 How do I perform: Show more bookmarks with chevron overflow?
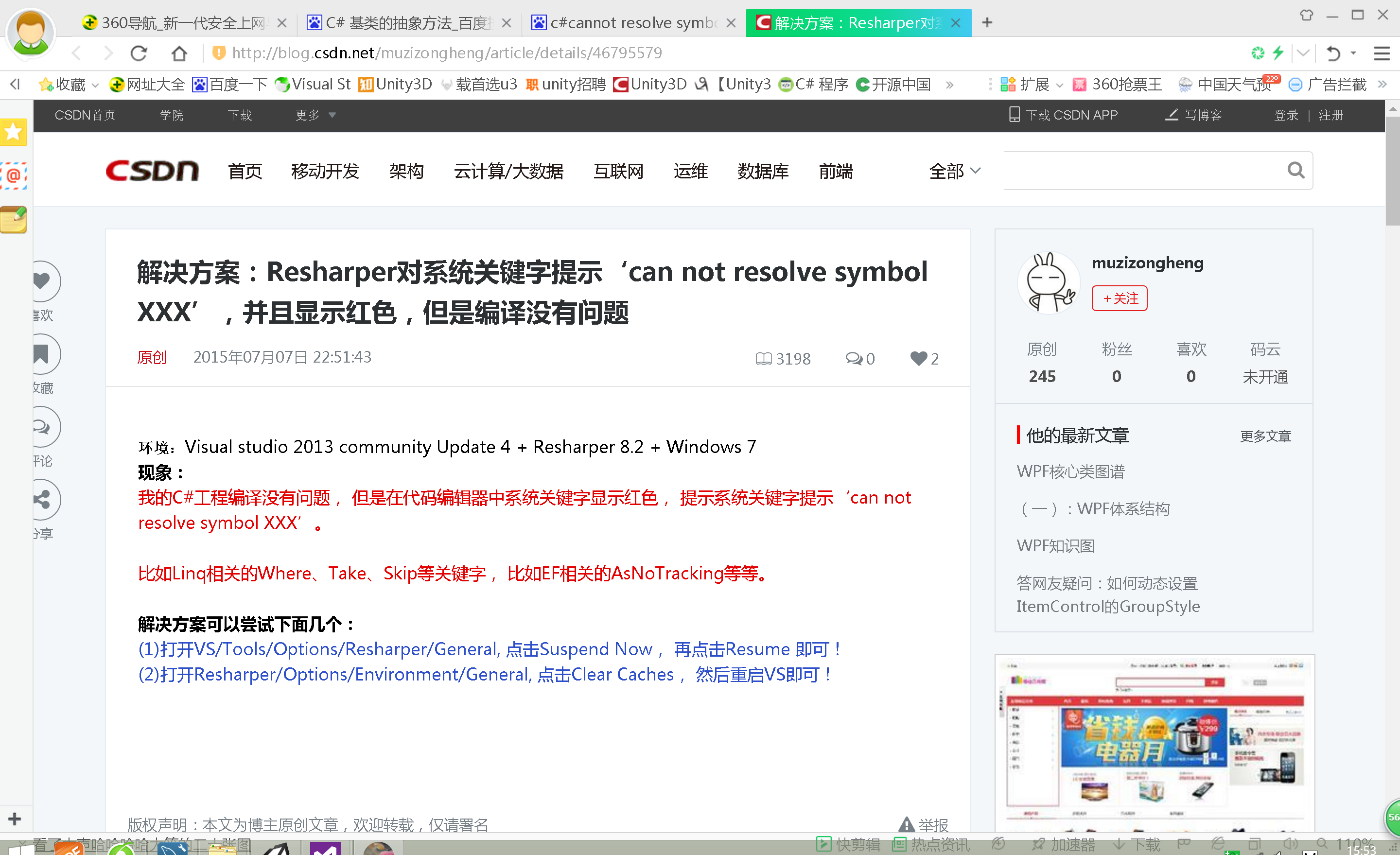coord(949,85)
